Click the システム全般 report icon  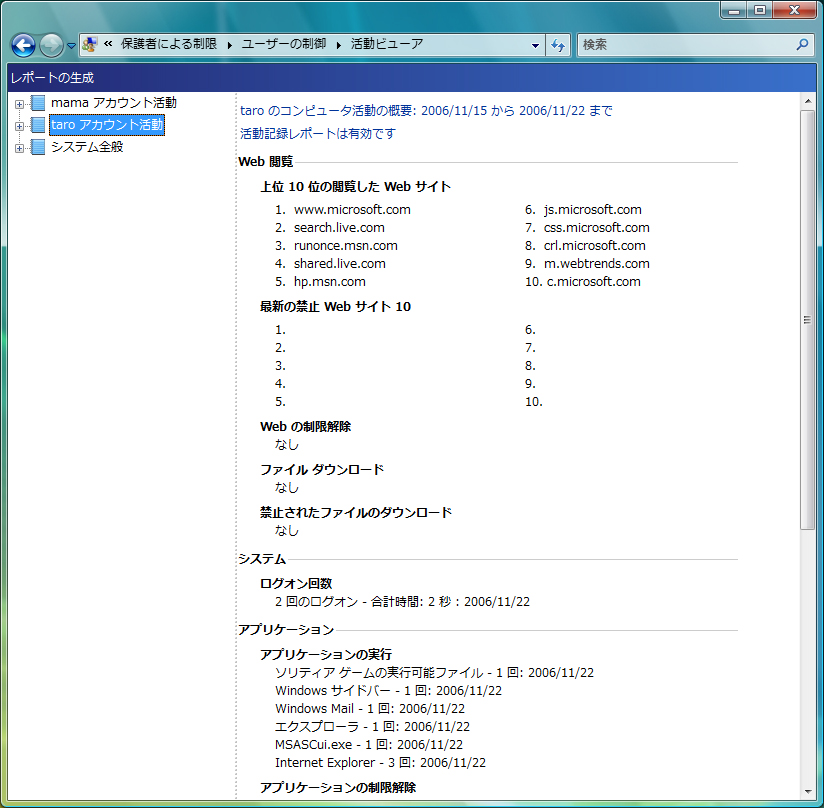(x=38, y=147)
